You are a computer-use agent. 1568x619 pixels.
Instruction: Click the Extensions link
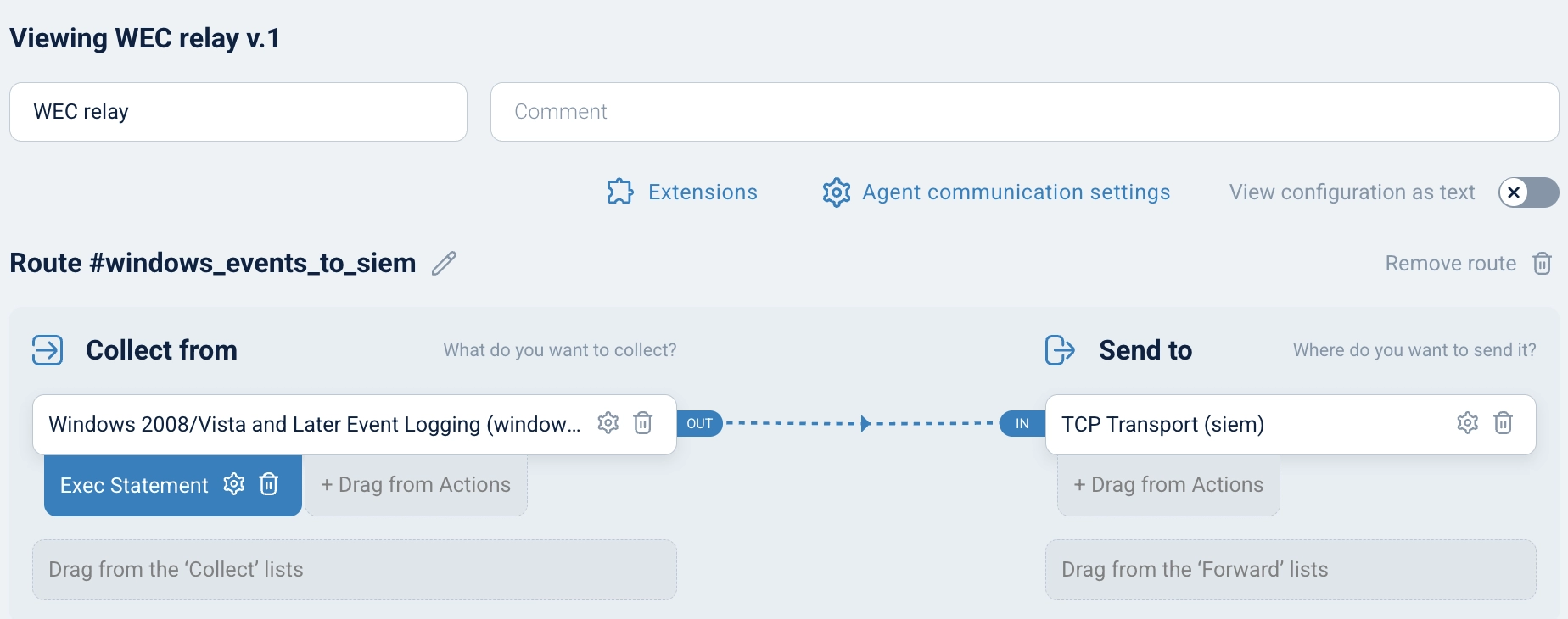[x=703, y=192]
